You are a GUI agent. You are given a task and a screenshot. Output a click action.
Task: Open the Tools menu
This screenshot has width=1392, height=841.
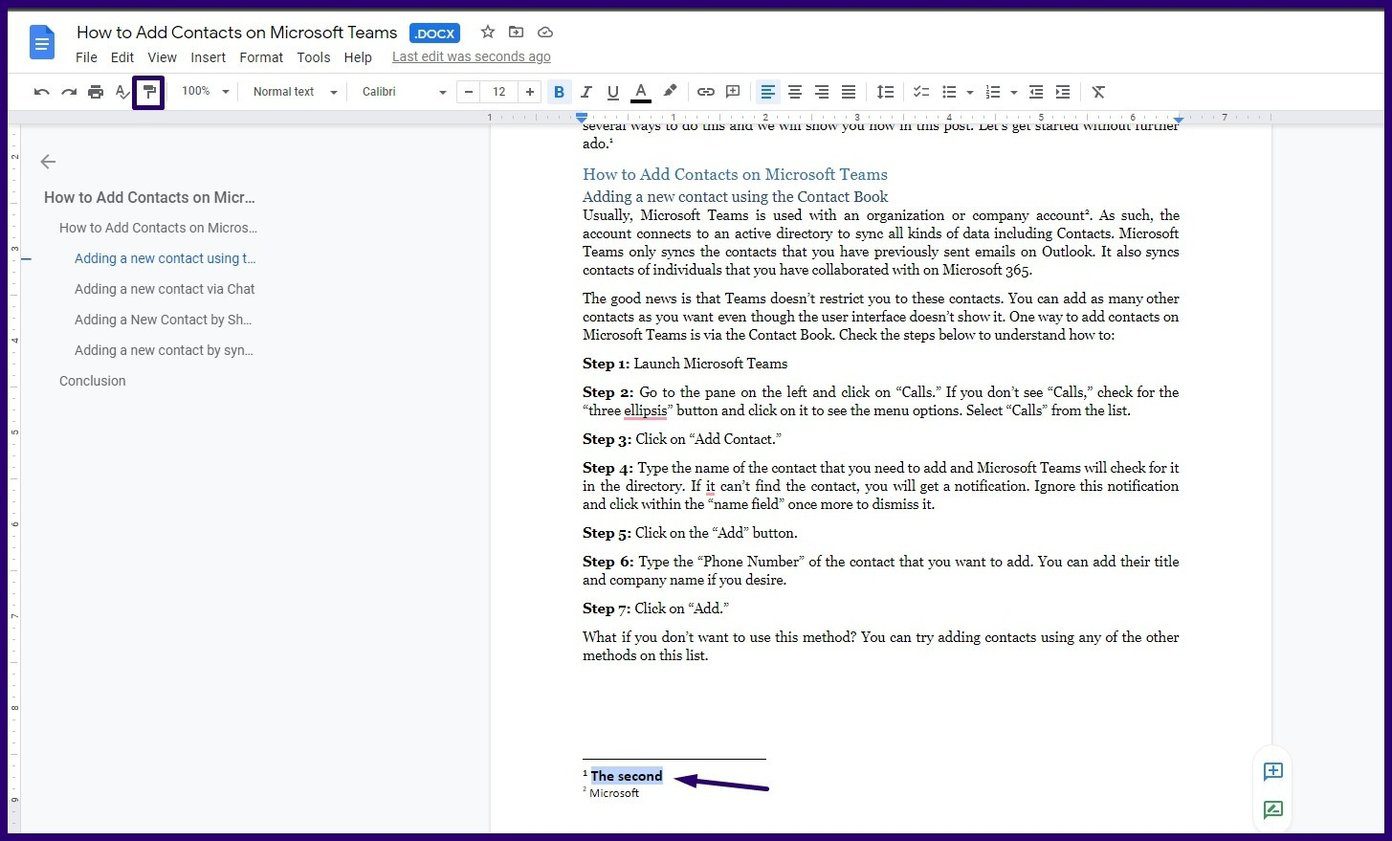[314, 58]
